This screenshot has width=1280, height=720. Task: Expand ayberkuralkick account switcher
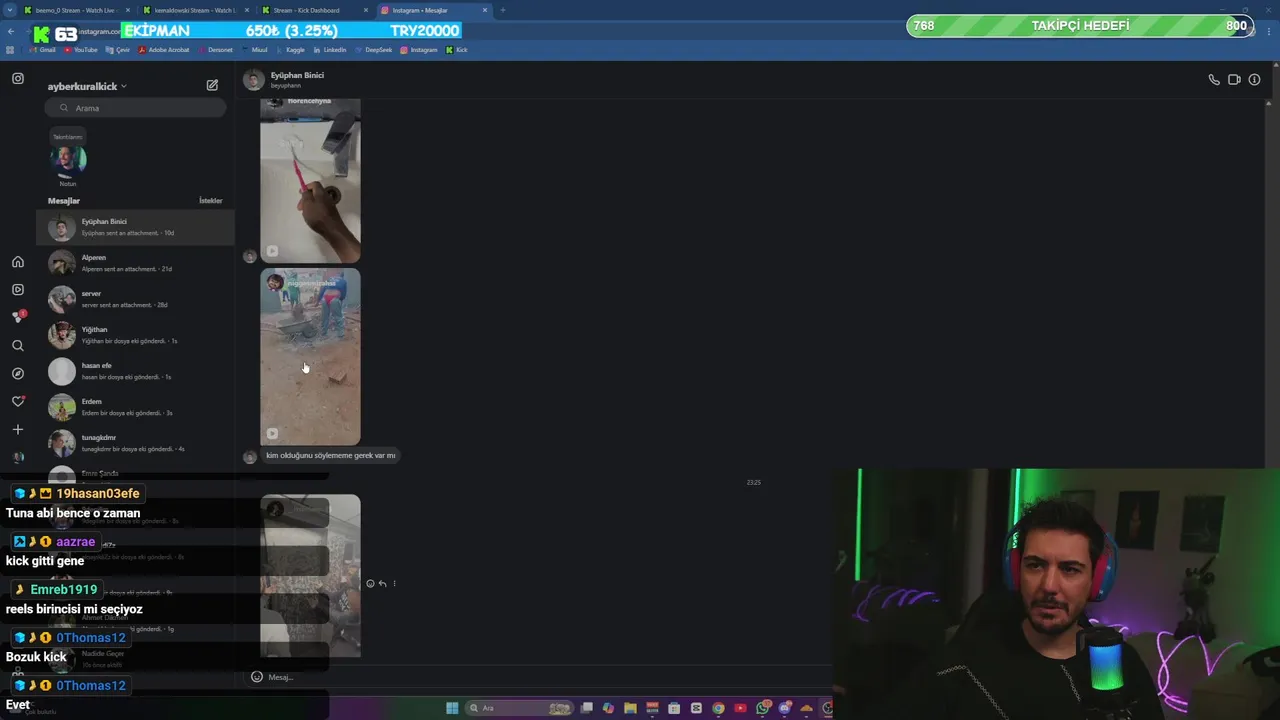point(87,87)
